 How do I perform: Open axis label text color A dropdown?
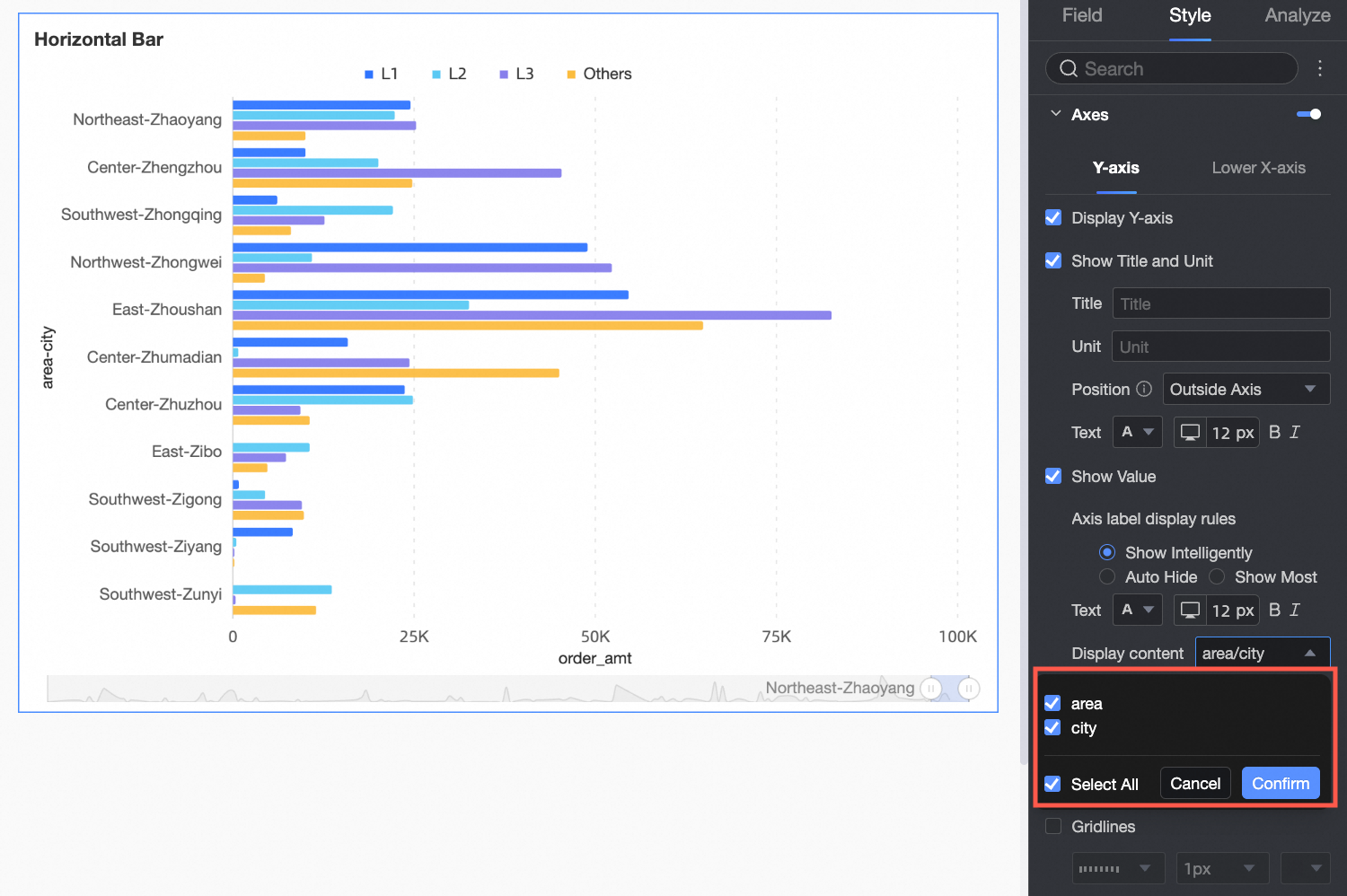[x=1137, y=610]
